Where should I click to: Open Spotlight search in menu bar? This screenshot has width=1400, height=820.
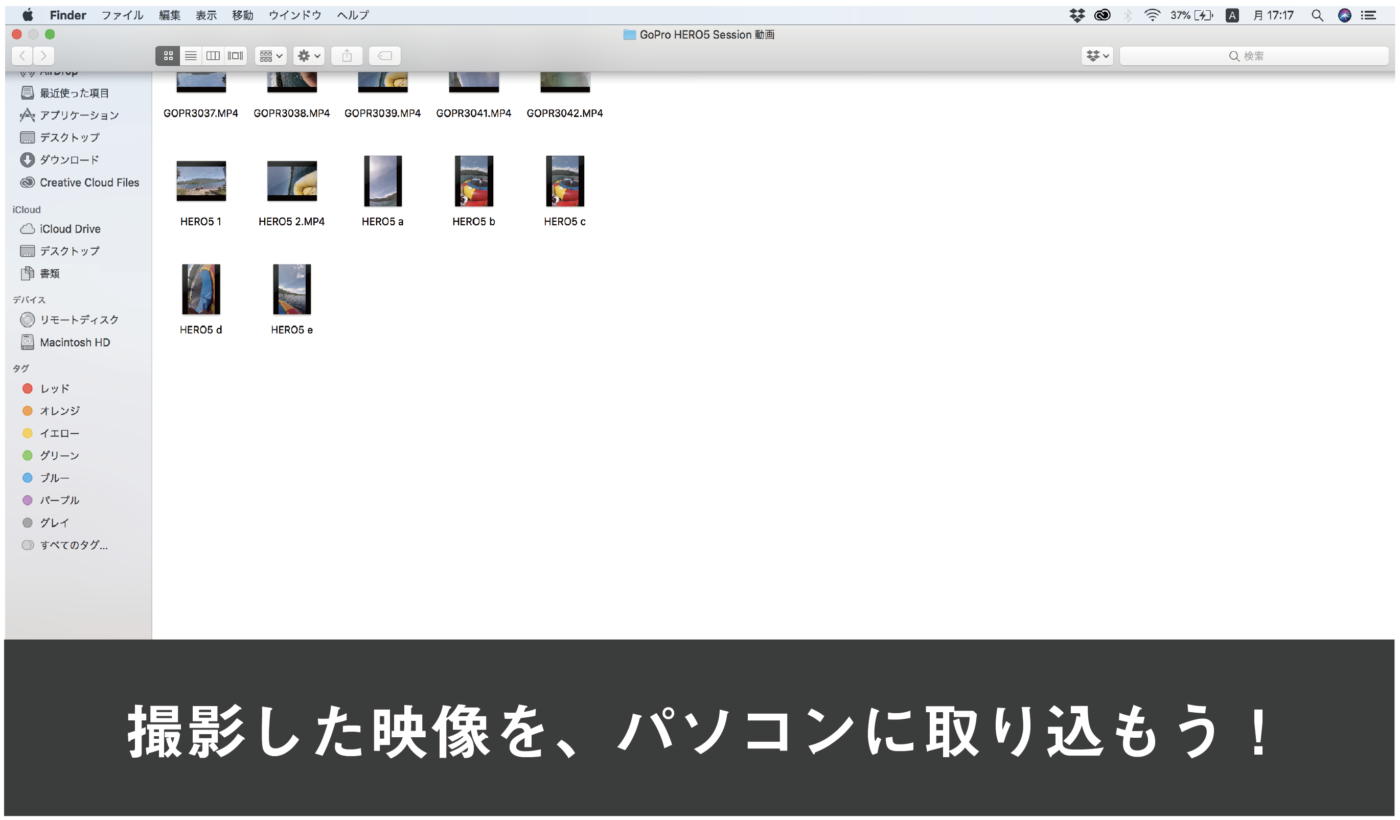click(x=1317, y=15)
